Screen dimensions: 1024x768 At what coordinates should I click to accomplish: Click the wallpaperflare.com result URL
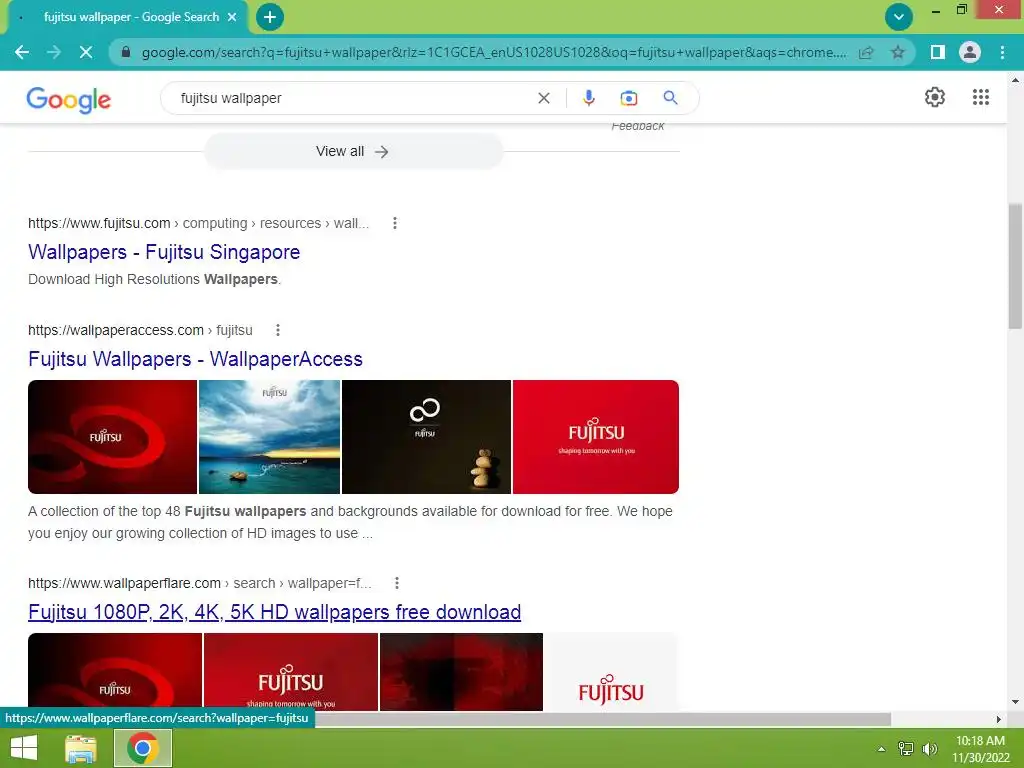click(200, 583)
